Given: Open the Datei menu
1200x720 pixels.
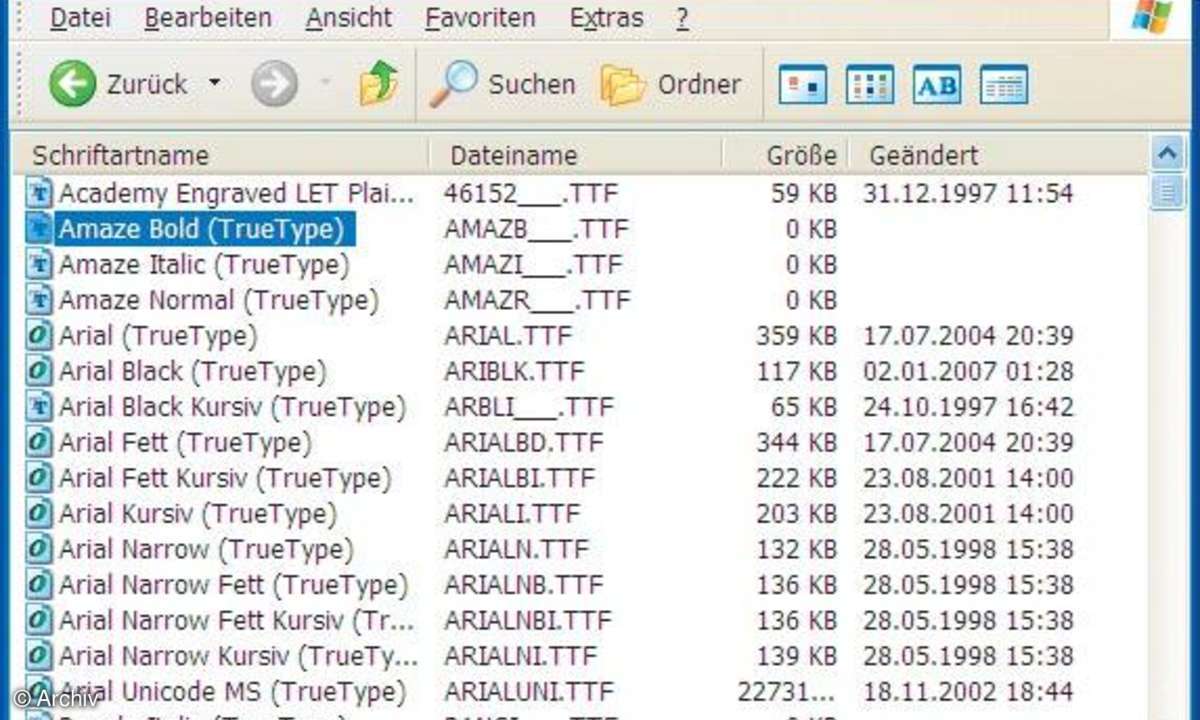Looking at the screenshot, I should 81,18.
